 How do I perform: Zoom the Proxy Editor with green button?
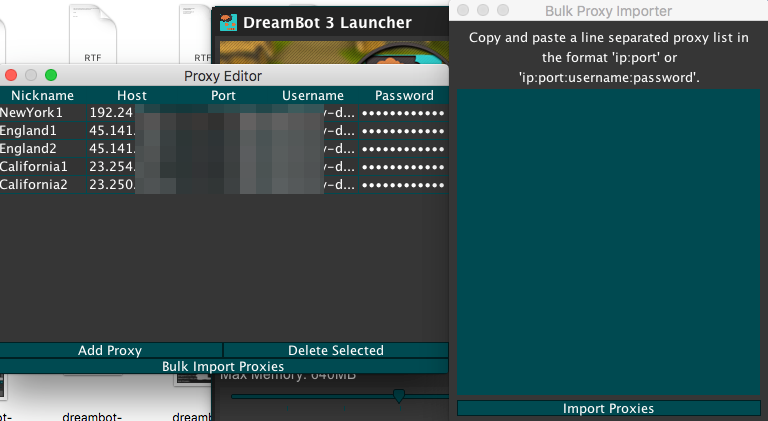(51, 75)
